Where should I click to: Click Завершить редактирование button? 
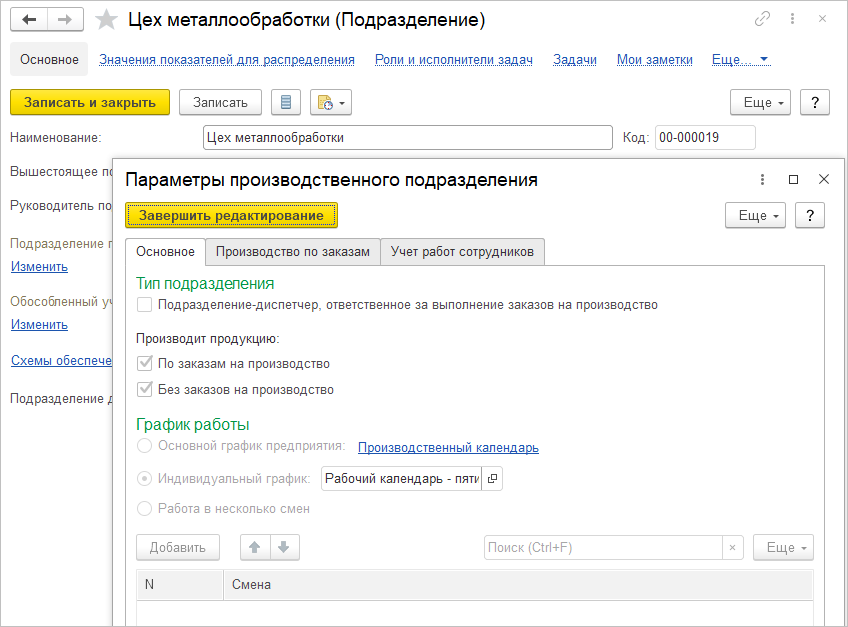pos(231,215)
